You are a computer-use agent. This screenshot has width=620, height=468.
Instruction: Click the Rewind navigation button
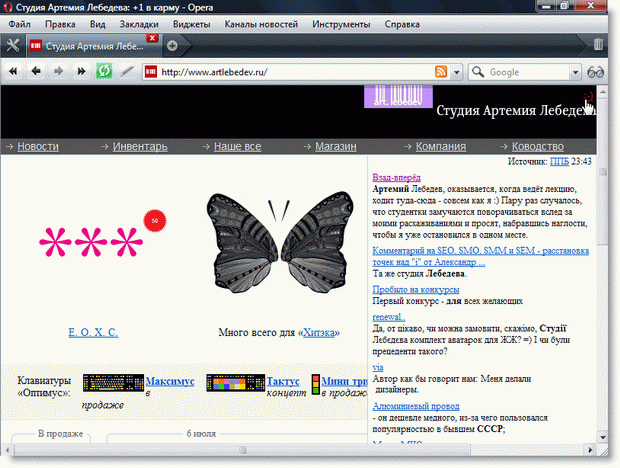pyautogui.click(x=13, y=72)
